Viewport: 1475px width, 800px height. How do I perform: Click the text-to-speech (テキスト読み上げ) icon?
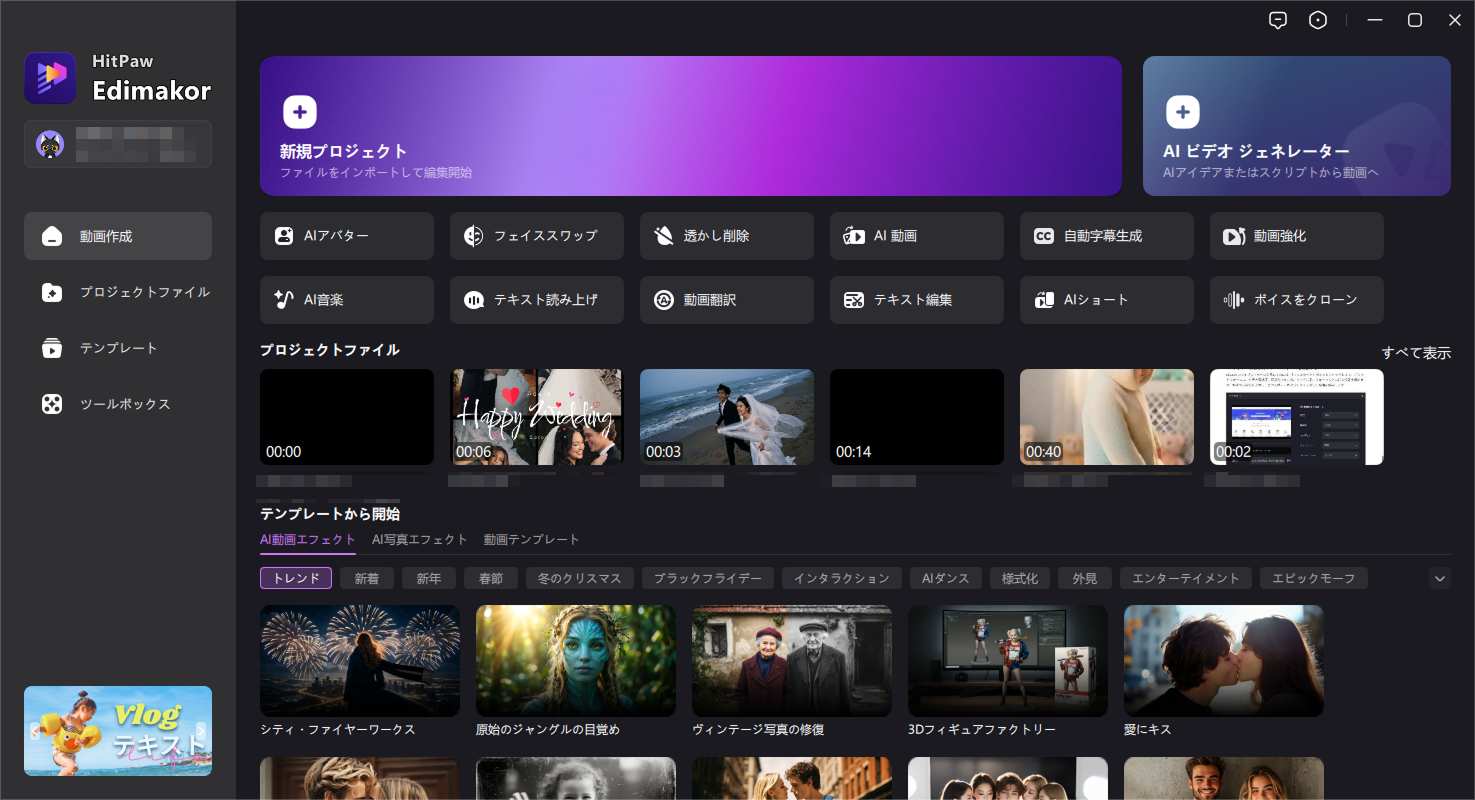click(x=474, y=300)
